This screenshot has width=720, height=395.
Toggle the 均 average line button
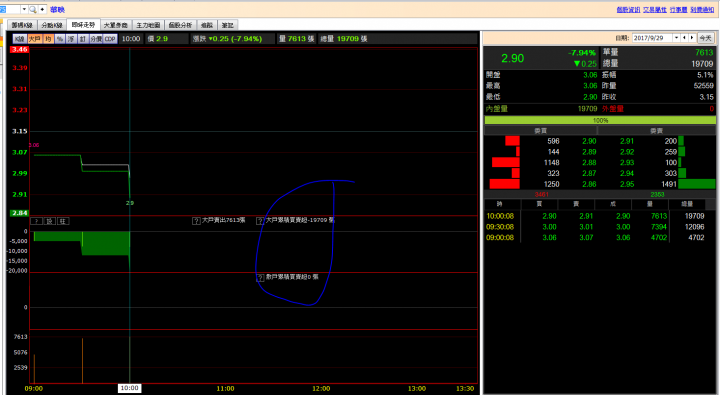pos(48,39)
